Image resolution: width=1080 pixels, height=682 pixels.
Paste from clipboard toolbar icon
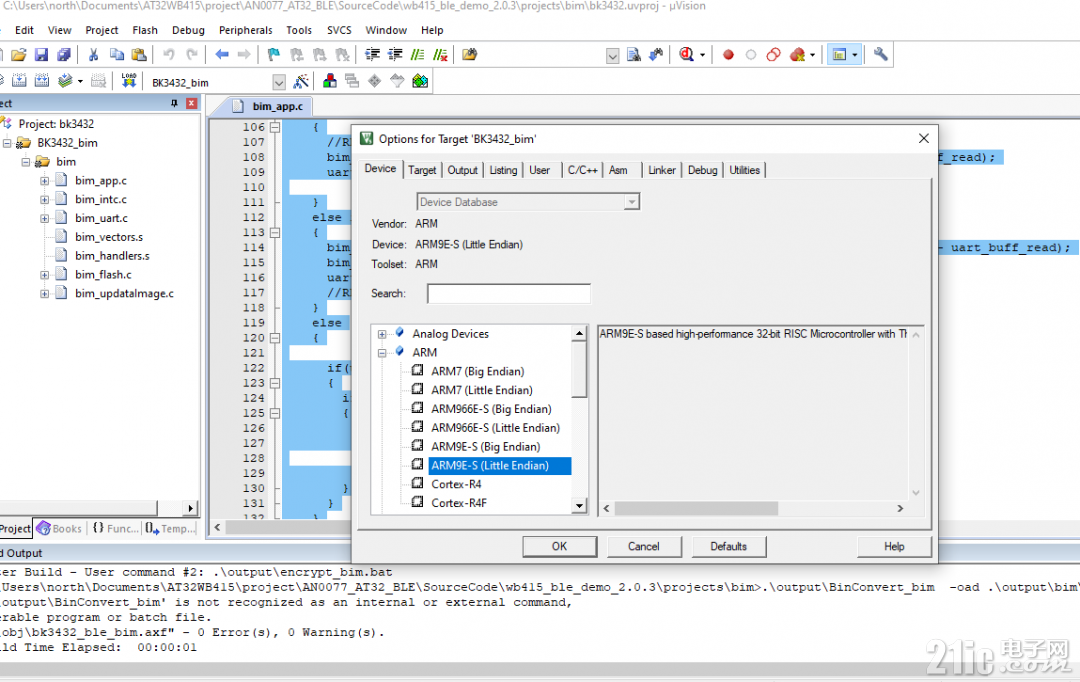[138, 55]
